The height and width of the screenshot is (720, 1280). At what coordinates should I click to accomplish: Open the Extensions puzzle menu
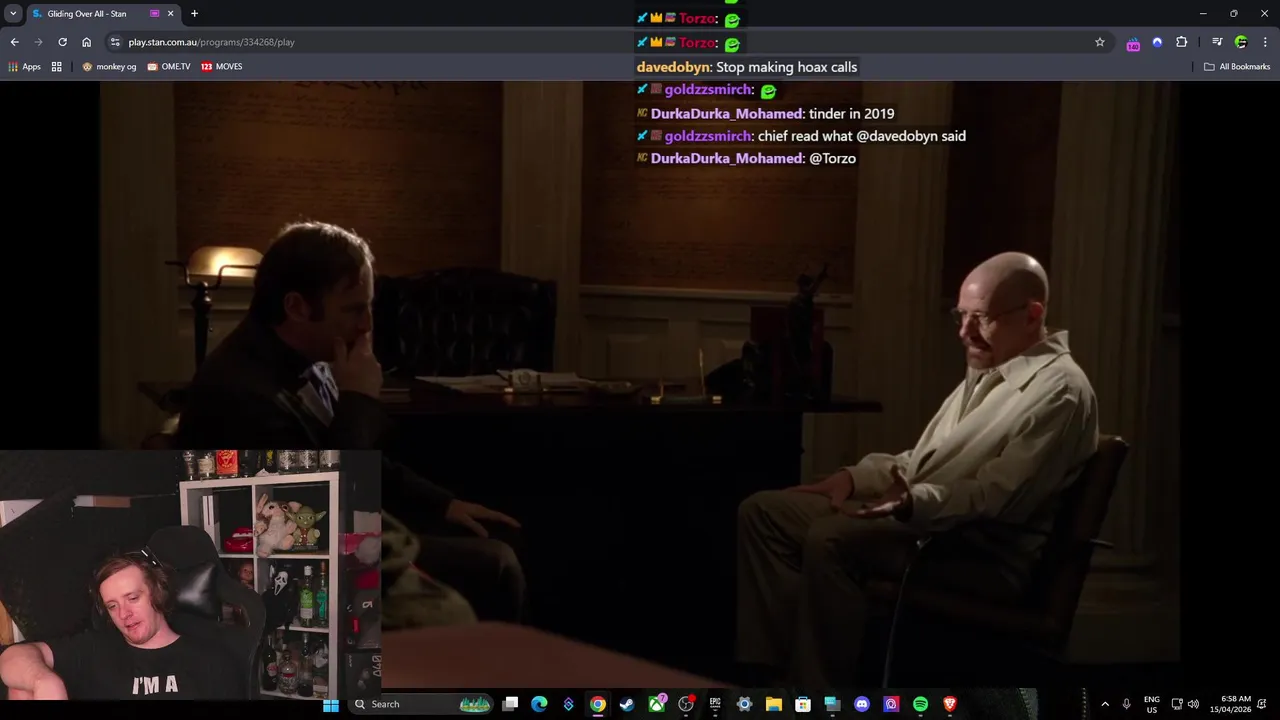[1181, 42]
